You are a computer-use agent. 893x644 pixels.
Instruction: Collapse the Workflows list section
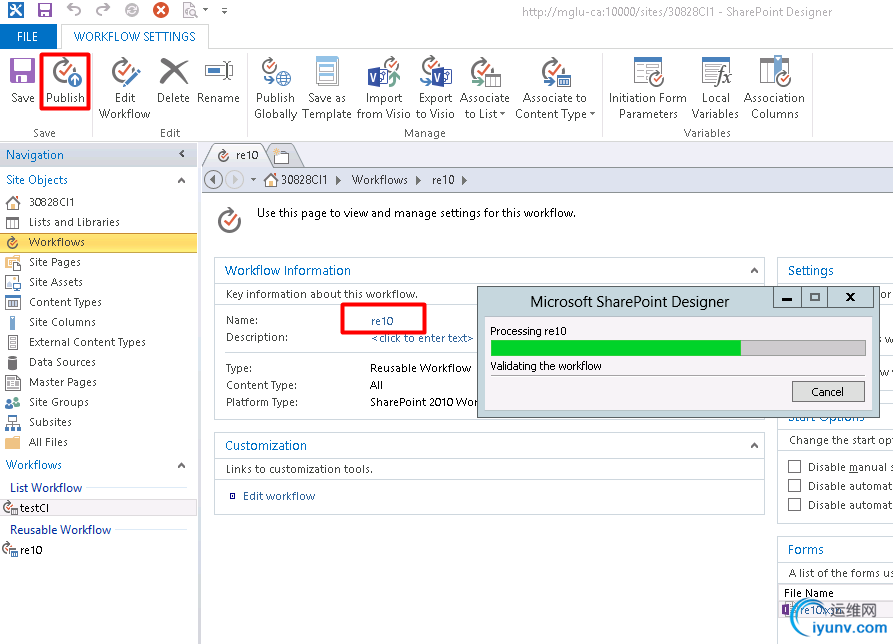[182, 465]
